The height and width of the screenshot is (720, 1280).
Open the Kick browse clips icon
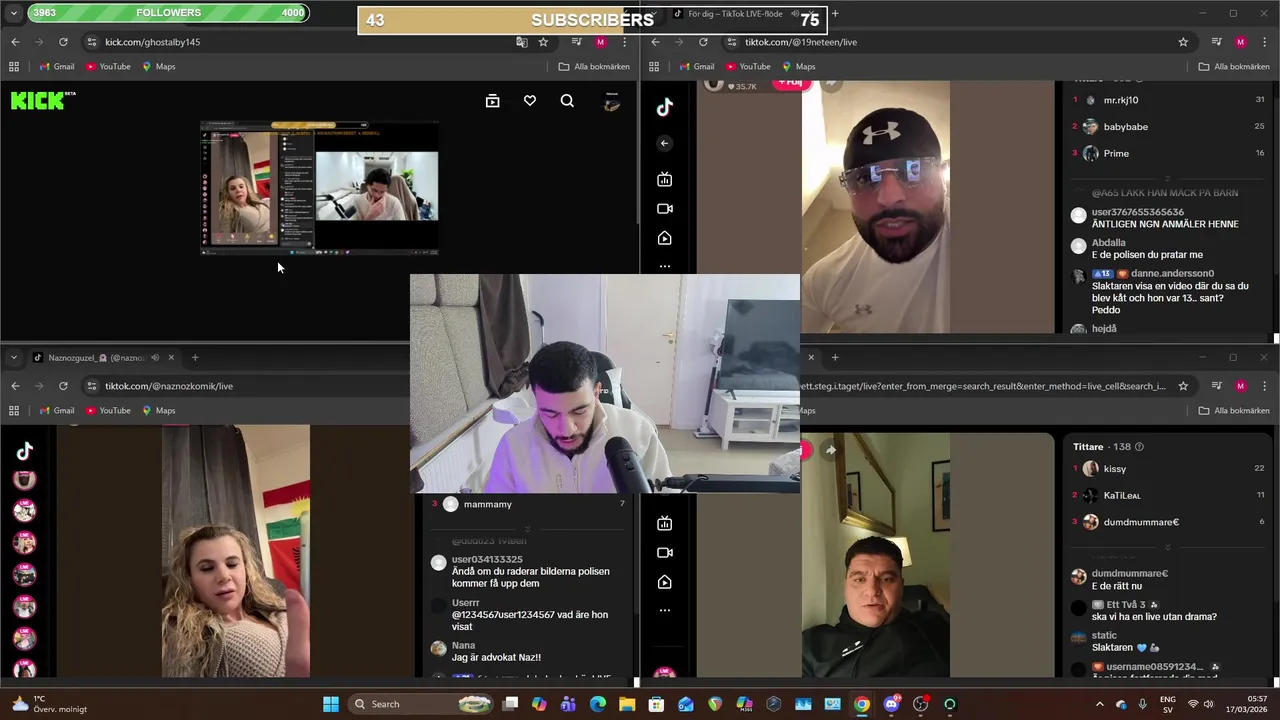point(492,101)
